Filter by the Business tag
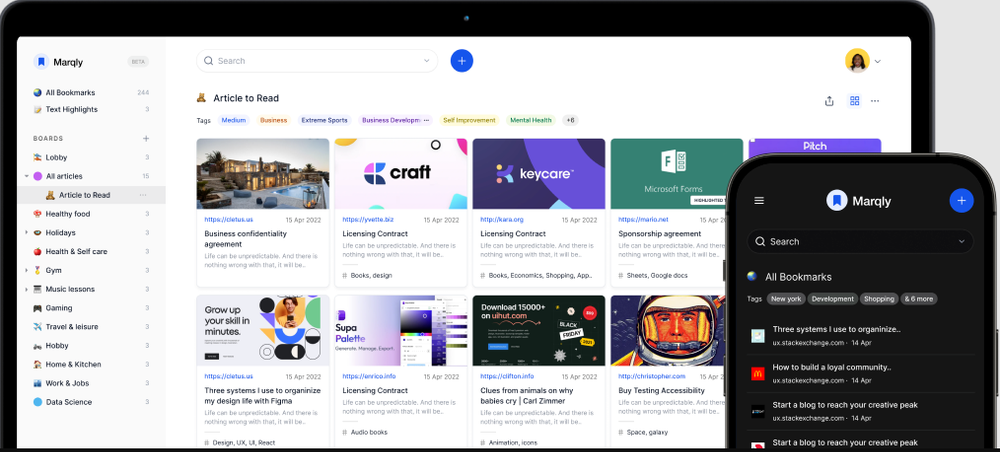Screen dimensions: 1000x452 pyautogui.click(x=274, y=120)
